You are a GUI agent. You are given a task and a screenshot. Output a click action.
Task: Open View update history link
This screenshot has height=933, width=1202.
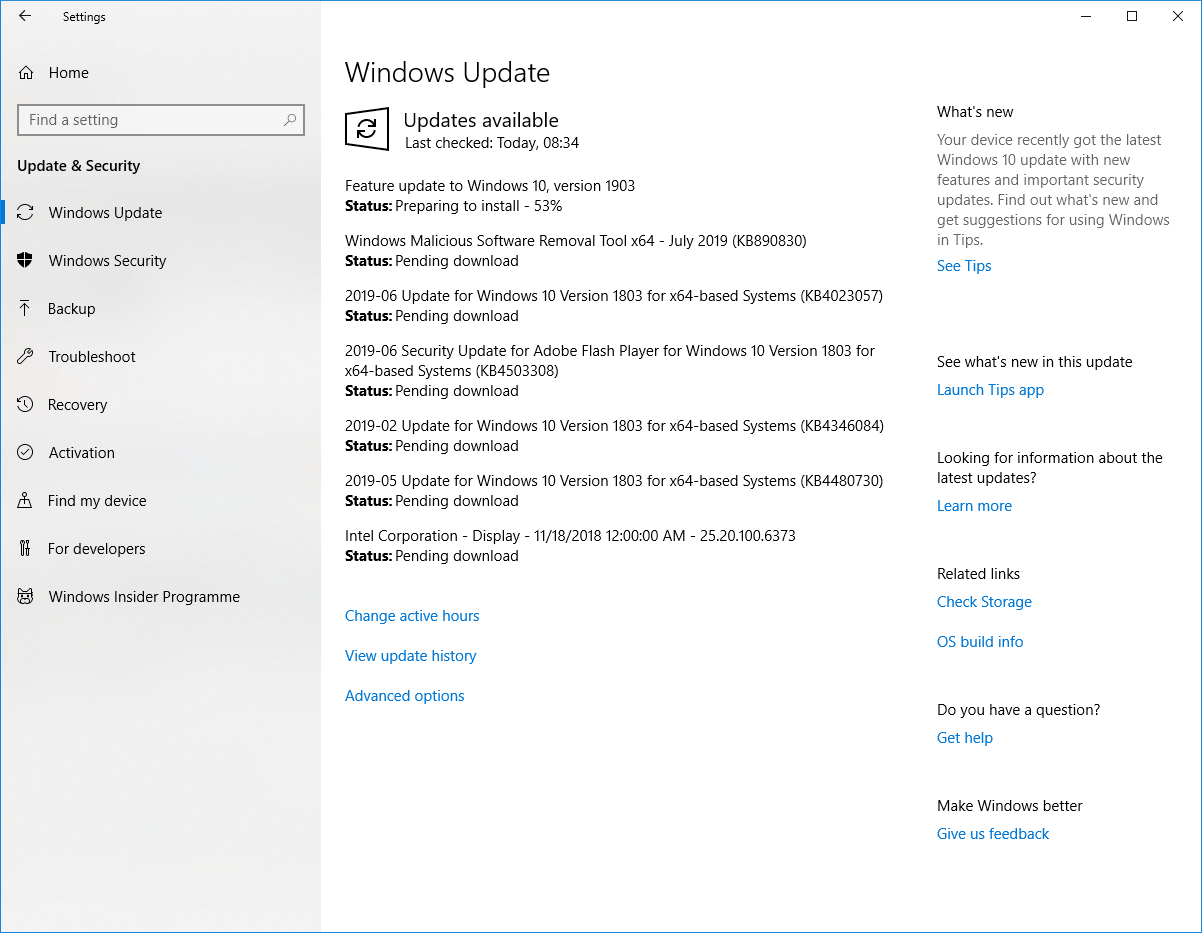pos(410,656)
